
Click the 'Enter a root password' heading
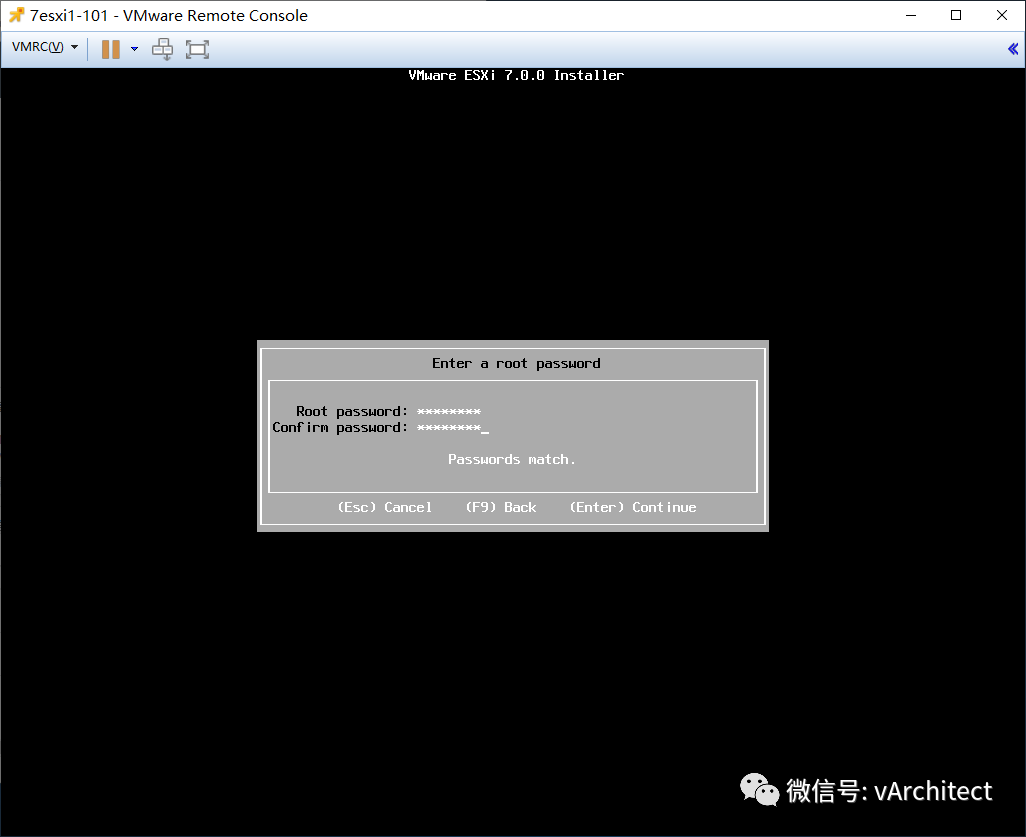click(516, 363)
